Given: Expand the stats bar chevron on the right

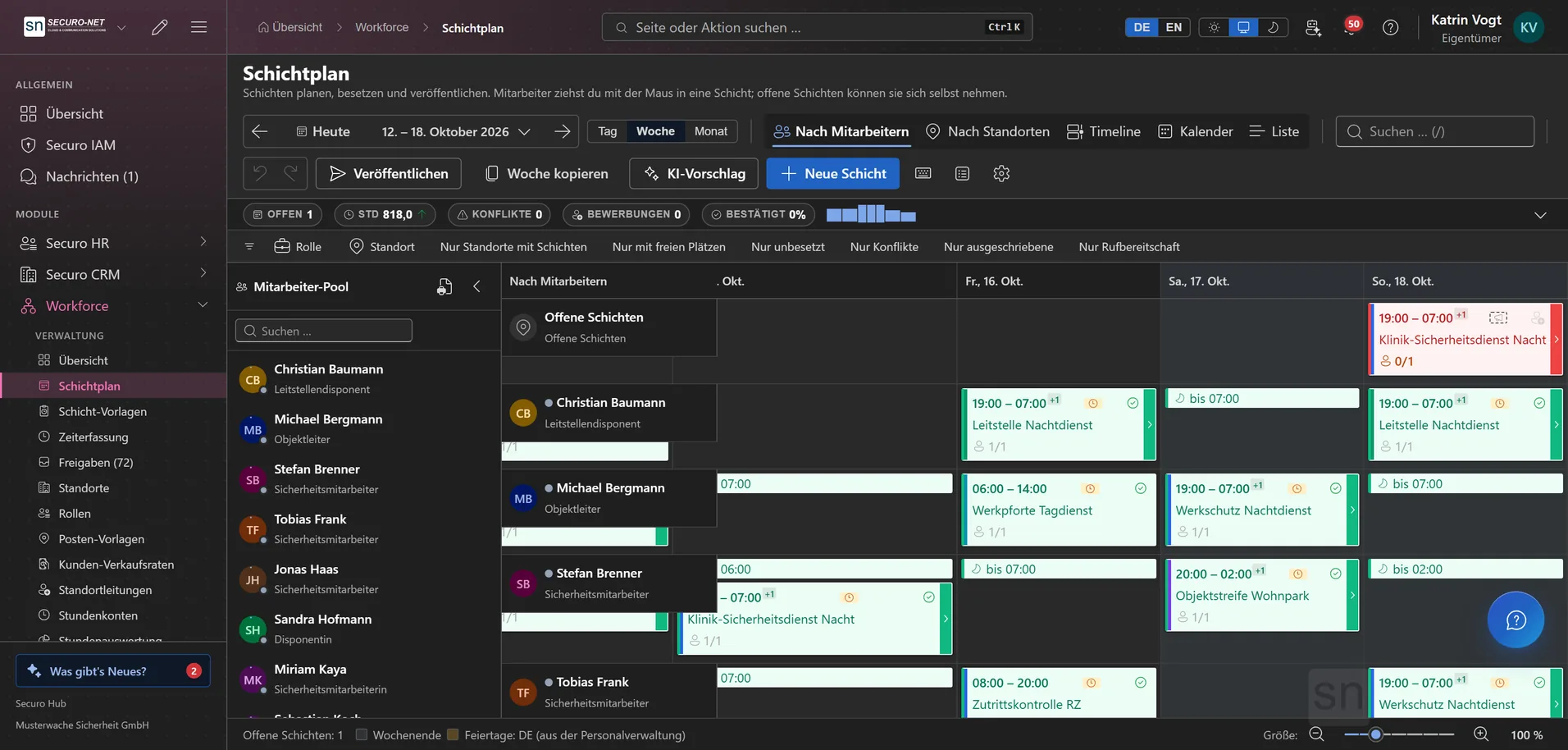Looking at the screenshot, I should (x=1540, y=215).
